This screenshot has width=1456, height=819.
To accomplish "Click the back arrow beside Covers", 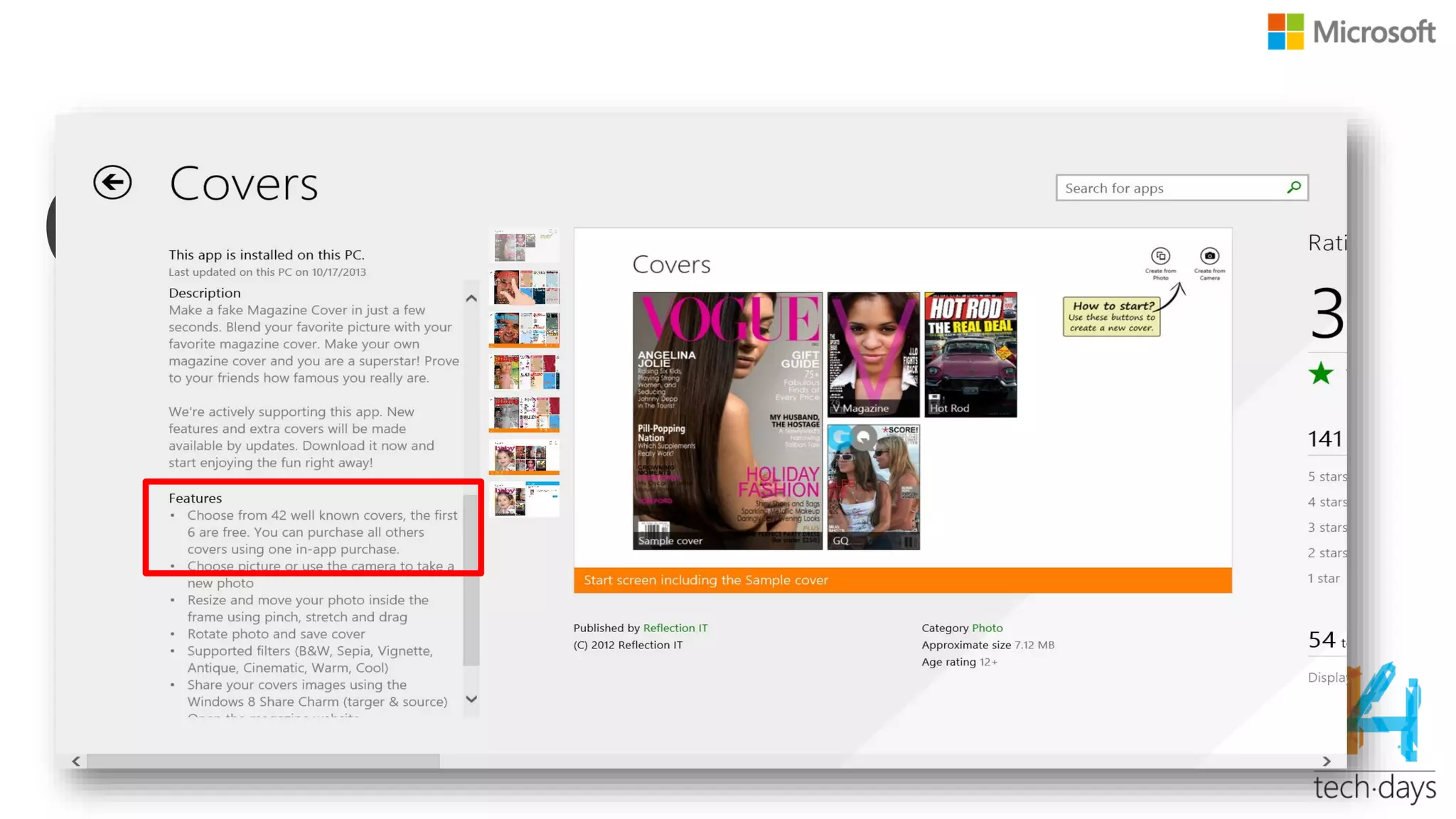I will click(112, 183).
